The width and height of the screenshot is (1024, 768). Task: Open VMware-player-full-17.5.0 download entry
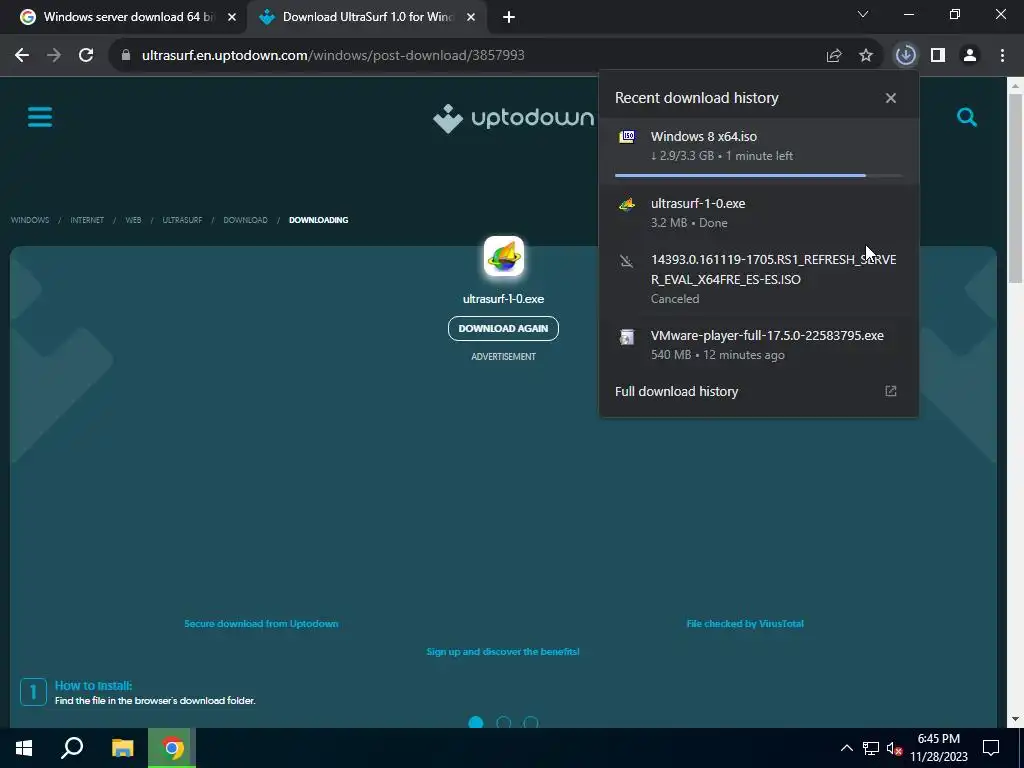758,345
